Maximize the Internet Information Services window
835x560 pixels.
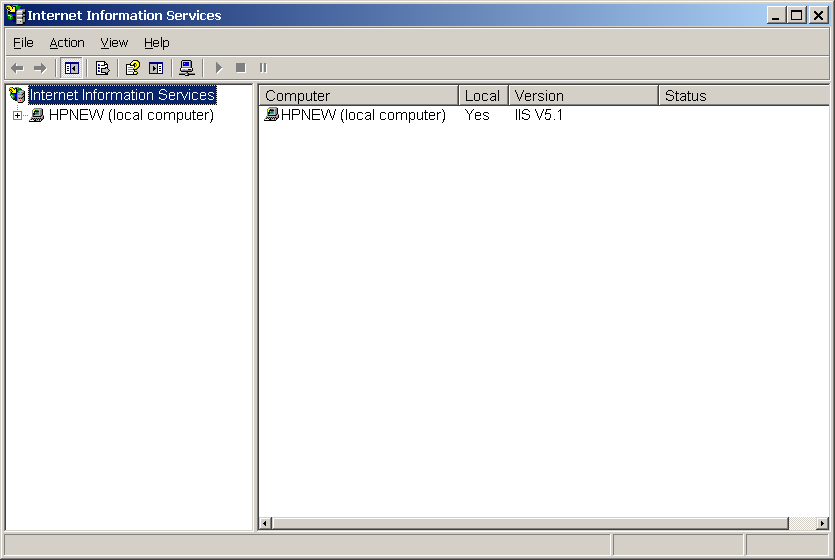tap(797, 15)
